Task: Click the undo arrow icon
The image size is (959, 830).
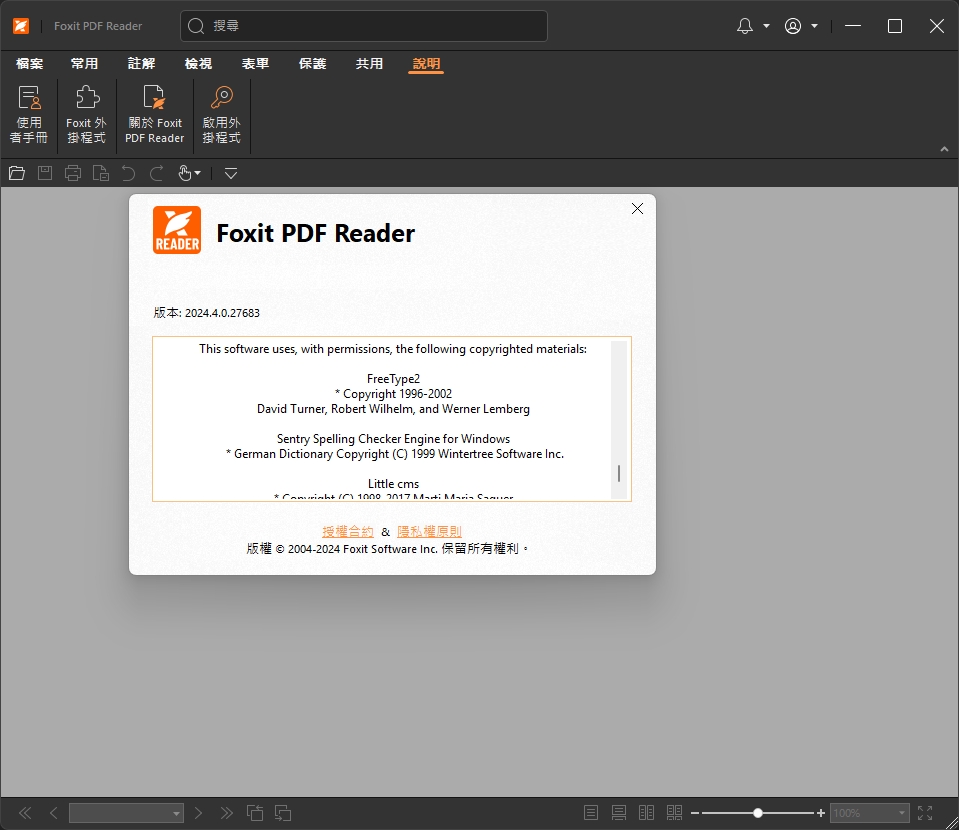Action: [x=128, y=174]
